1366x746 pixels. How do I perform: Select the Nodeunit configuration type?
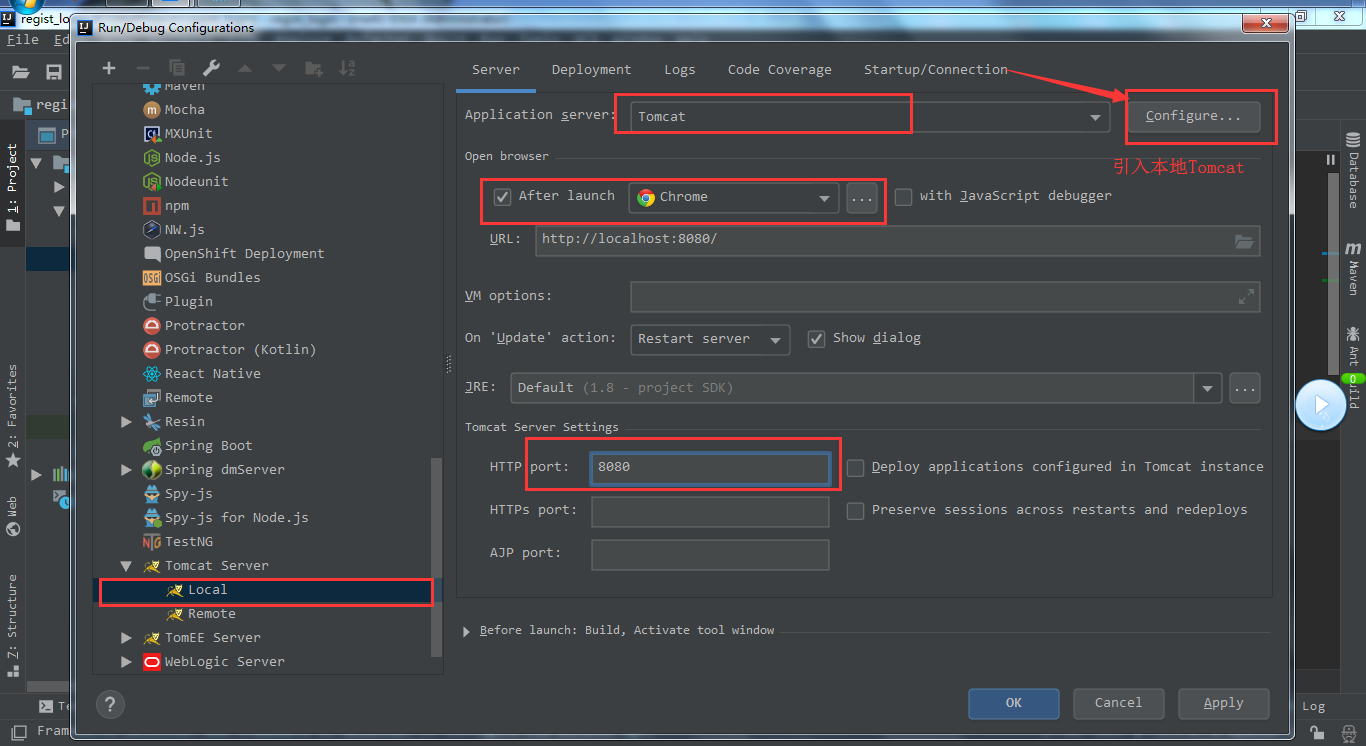tap(196, 181)
